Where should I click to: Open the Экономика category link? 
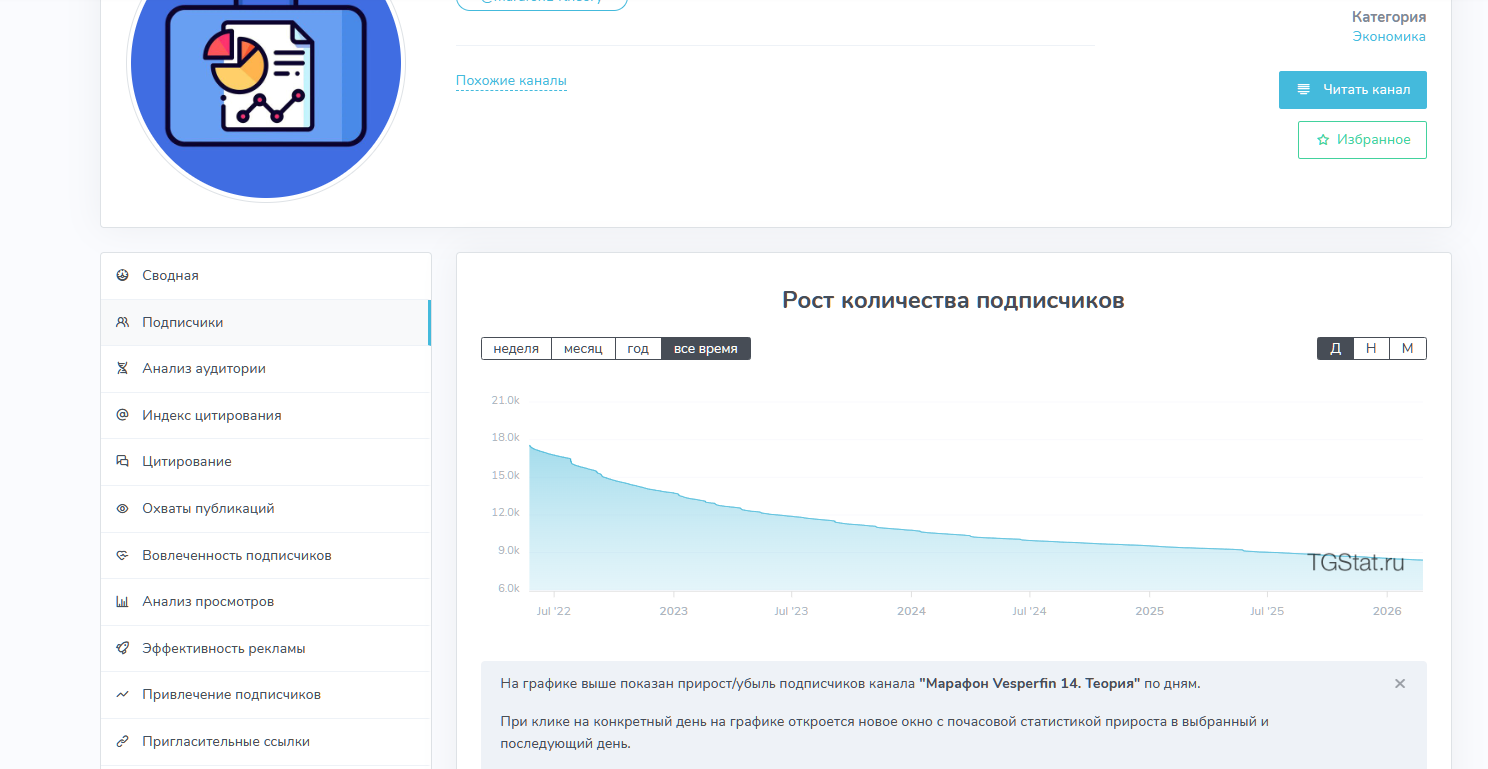[x=1388, y=36]
